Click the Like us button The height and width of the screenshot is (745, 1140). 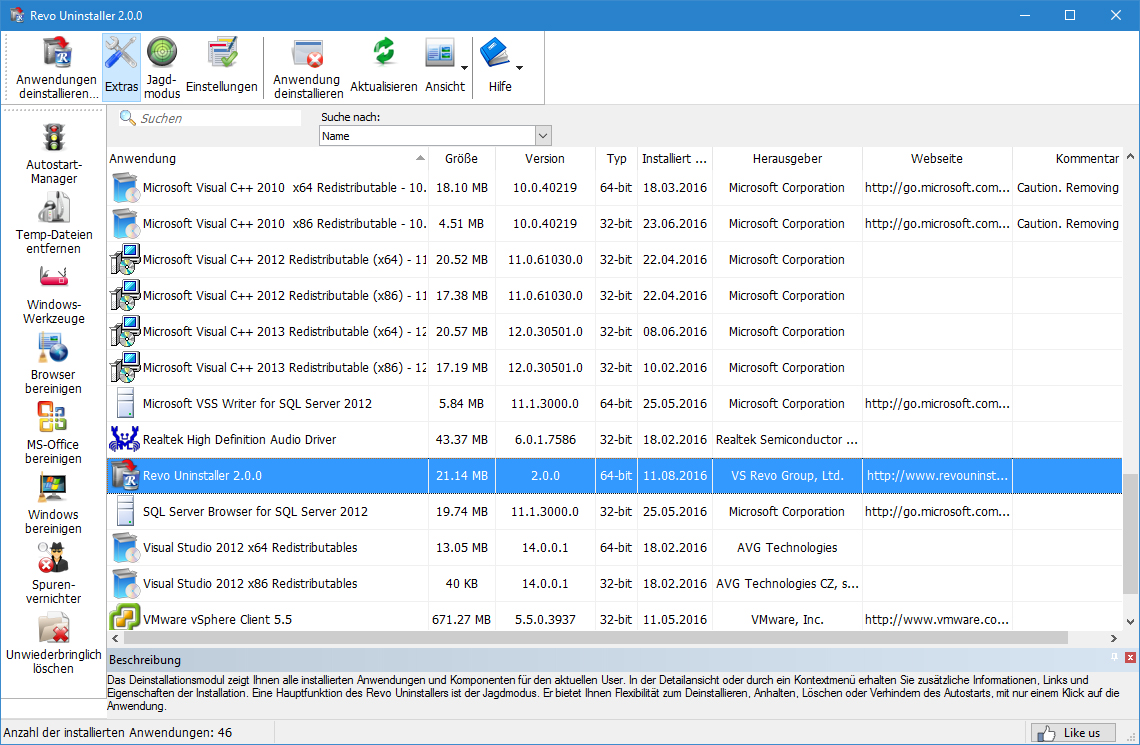pyautogui.click(x=1072, y=733)
